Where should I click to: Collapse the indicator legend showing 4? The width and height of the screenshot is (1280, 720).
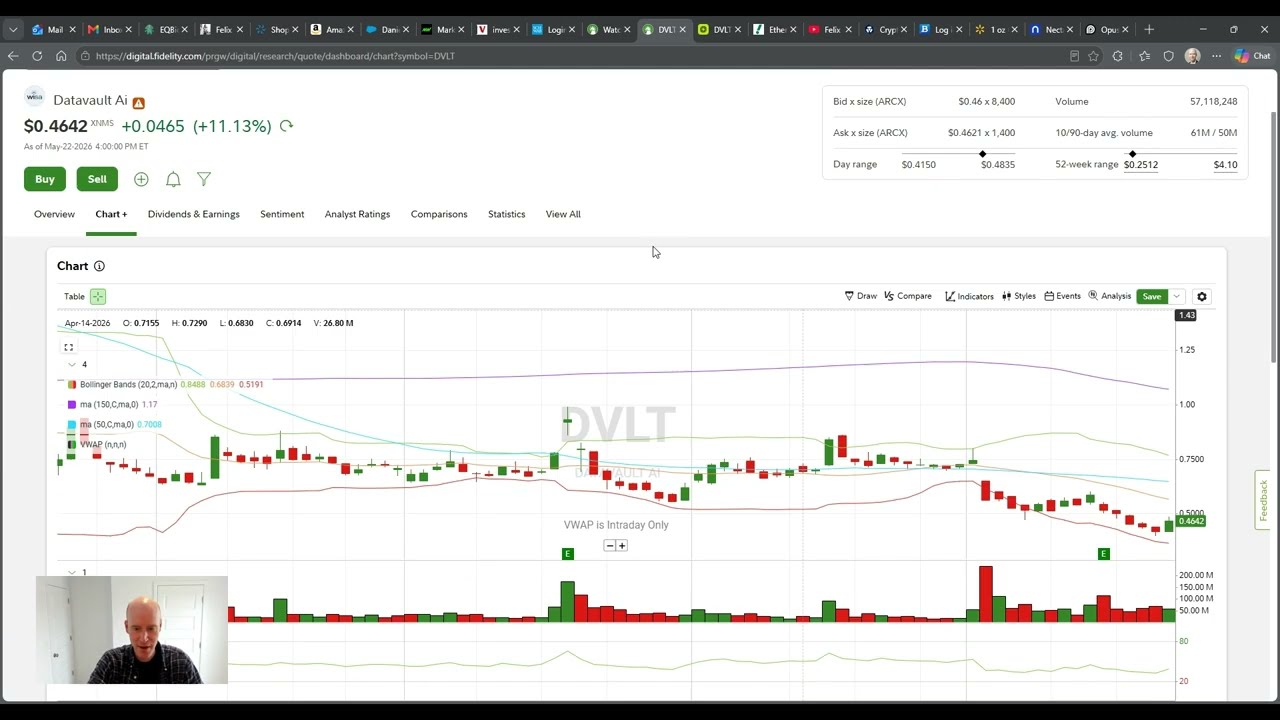click(72, 364)
